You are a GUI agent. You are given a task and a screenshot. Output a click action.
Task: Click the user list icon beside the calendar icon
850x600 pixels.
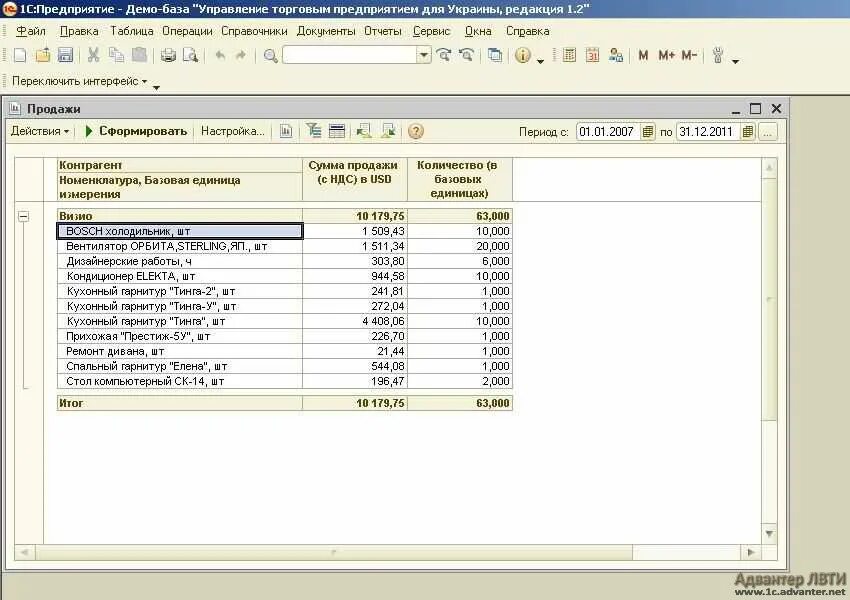[616, 55]
